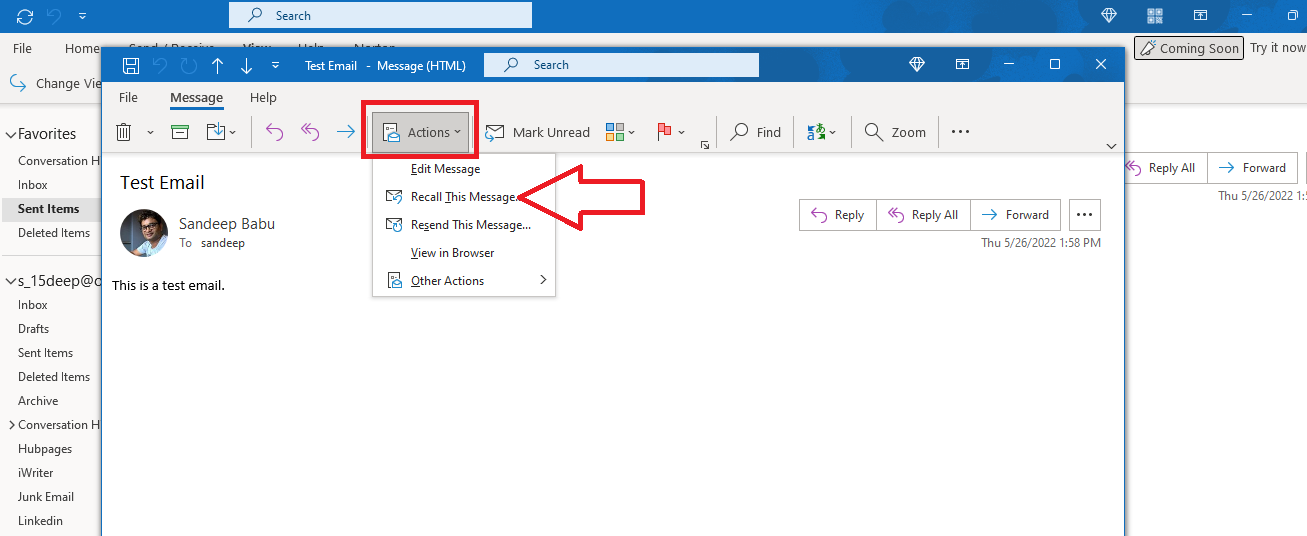Image resolution: width=1307 pixels, height=536 pixels.
Task: Open the Help tab in message window
Action: 263,98
